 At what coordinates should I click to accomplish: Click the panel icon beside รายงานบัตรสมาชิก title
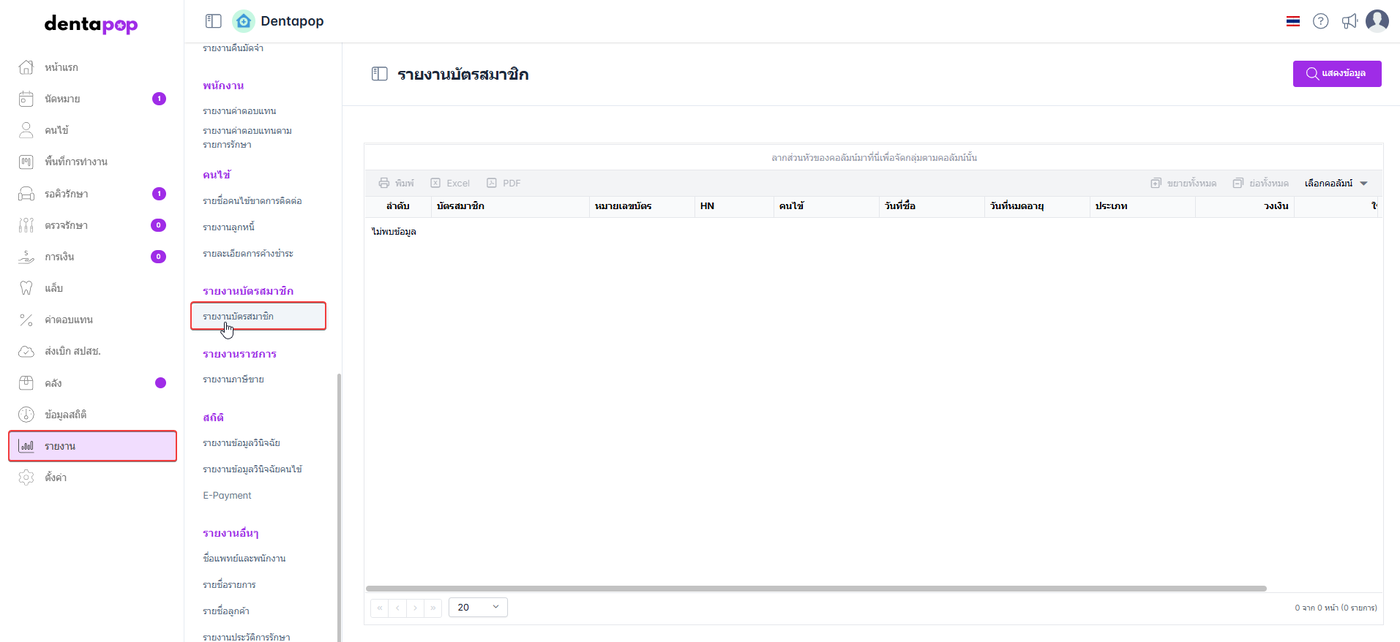point(379,74)
